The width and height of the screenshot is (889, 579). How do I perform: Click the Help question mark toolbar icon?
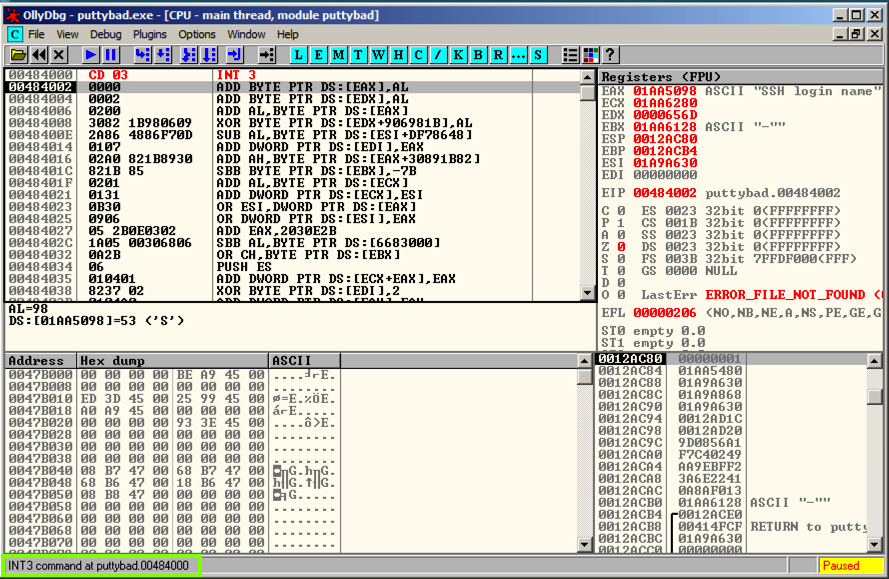click(x=609, y=55)
